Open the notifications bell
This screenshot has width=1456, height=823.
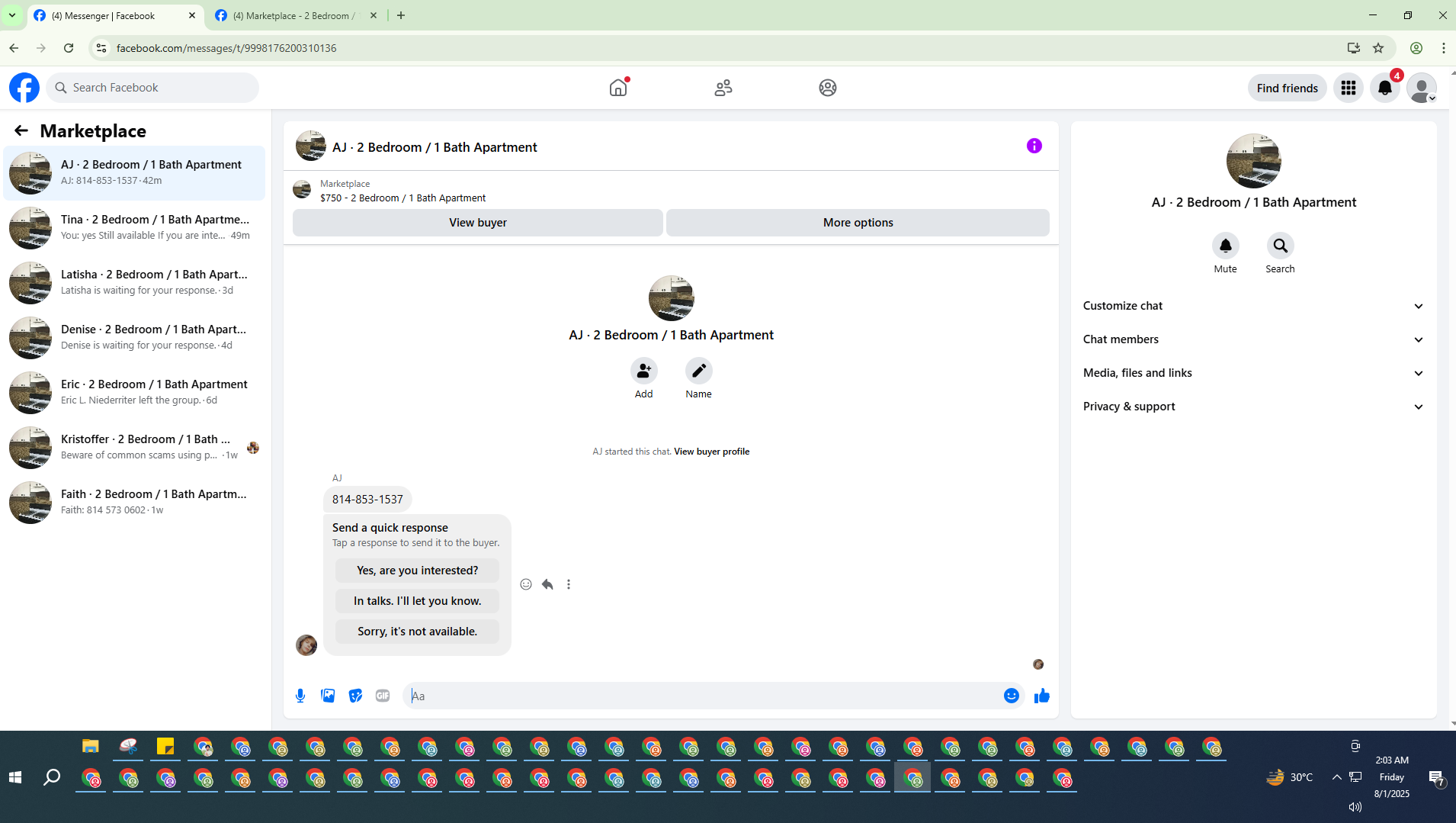pos(1385,88)
